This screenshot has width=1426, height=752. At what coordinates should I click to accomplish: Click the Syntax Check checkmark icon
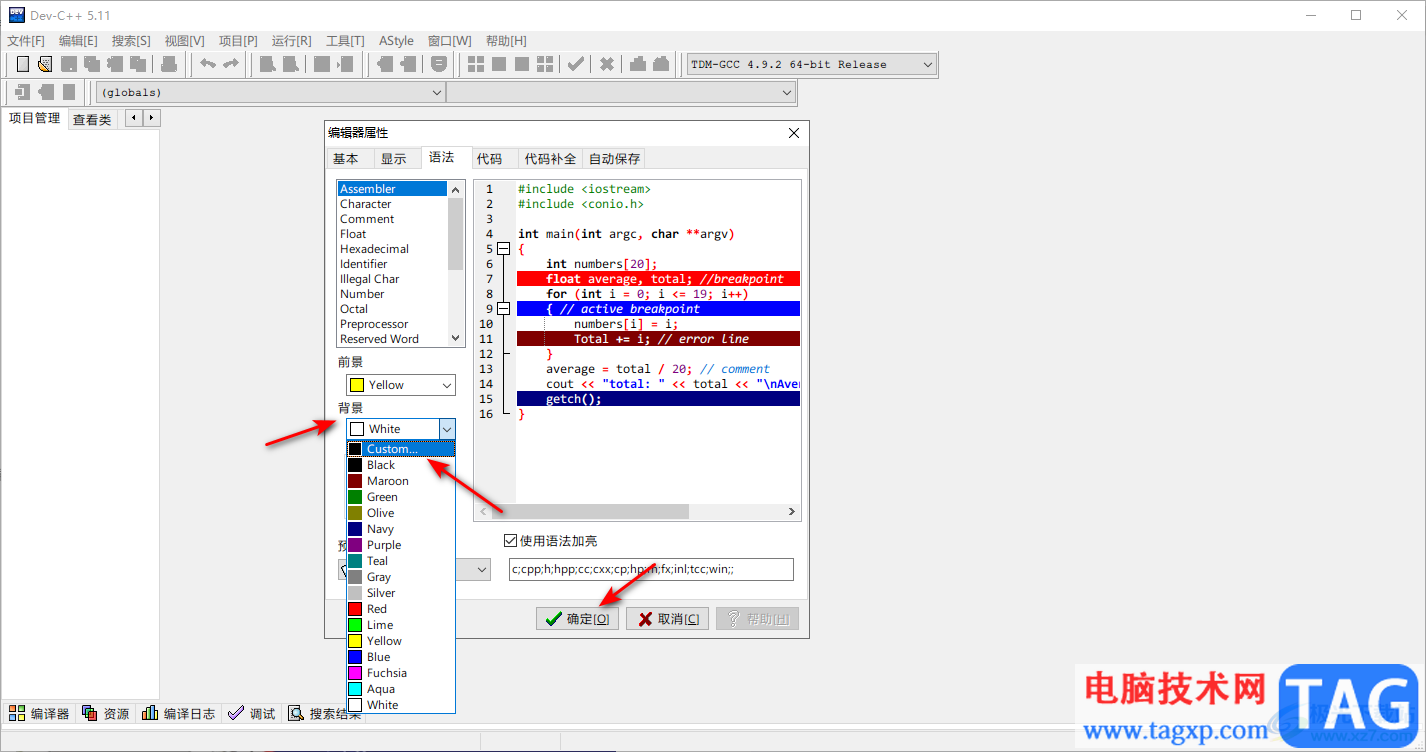click(x=576, y=64)
